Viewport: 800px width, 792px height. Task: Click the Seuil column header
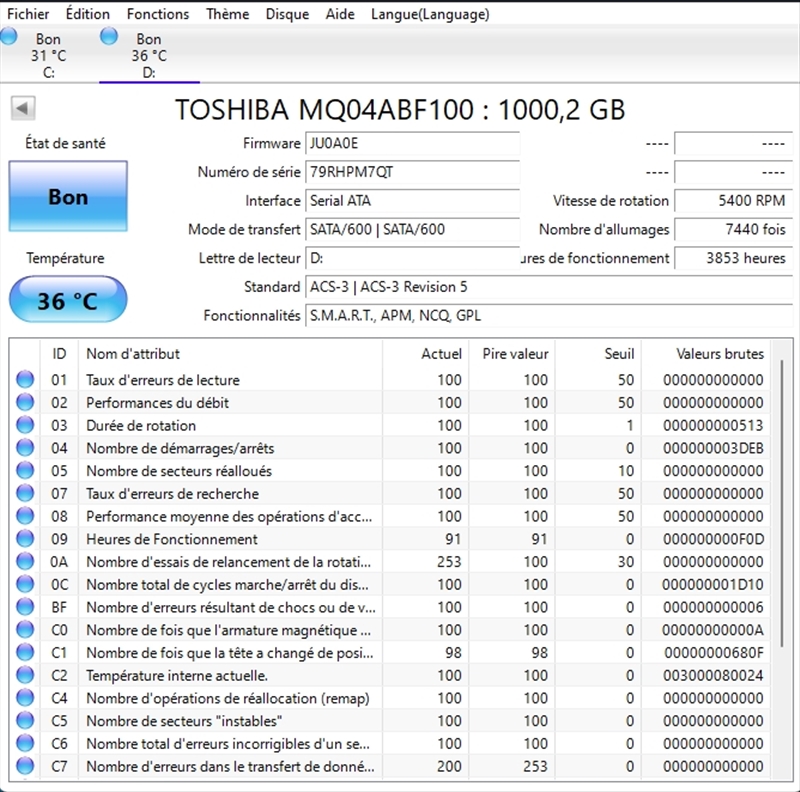598,354
